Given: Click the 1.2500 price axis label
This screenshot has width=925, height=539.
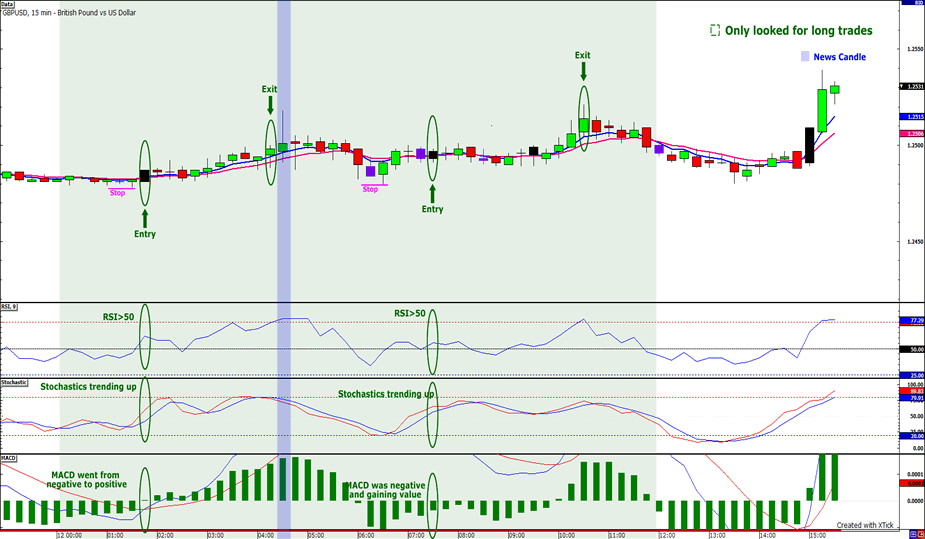Looking at the screenshot, I should click(915, 144).
